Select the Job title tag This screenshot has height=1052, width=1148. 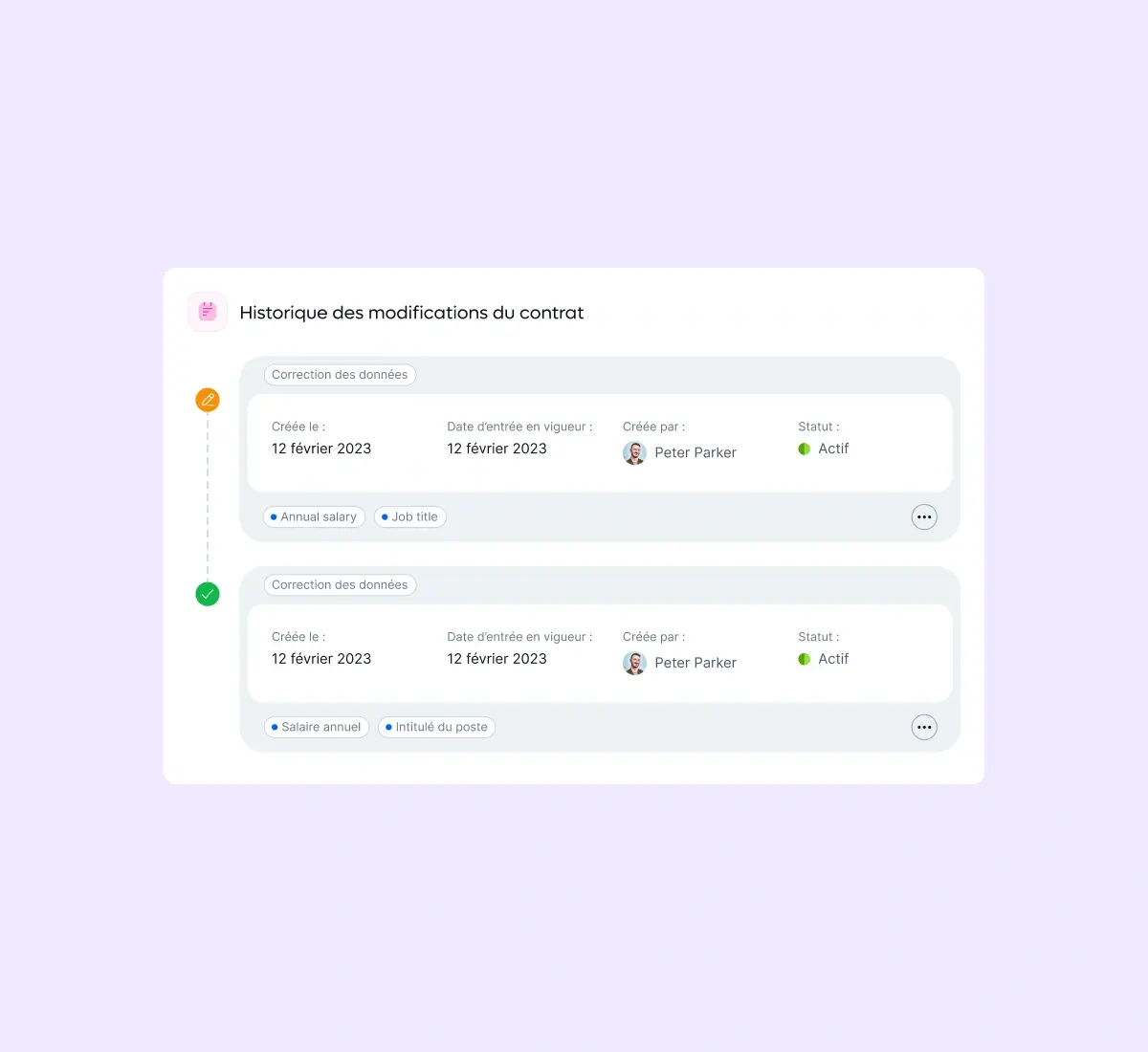(x=410, y=517)
